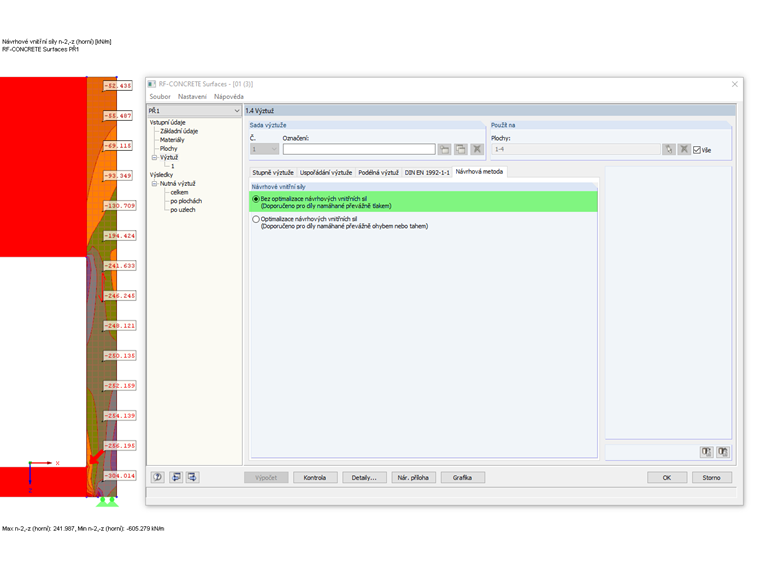The image size is (760, 570).
Task: Click the help question mark icon
Action: tap(158, 477)
